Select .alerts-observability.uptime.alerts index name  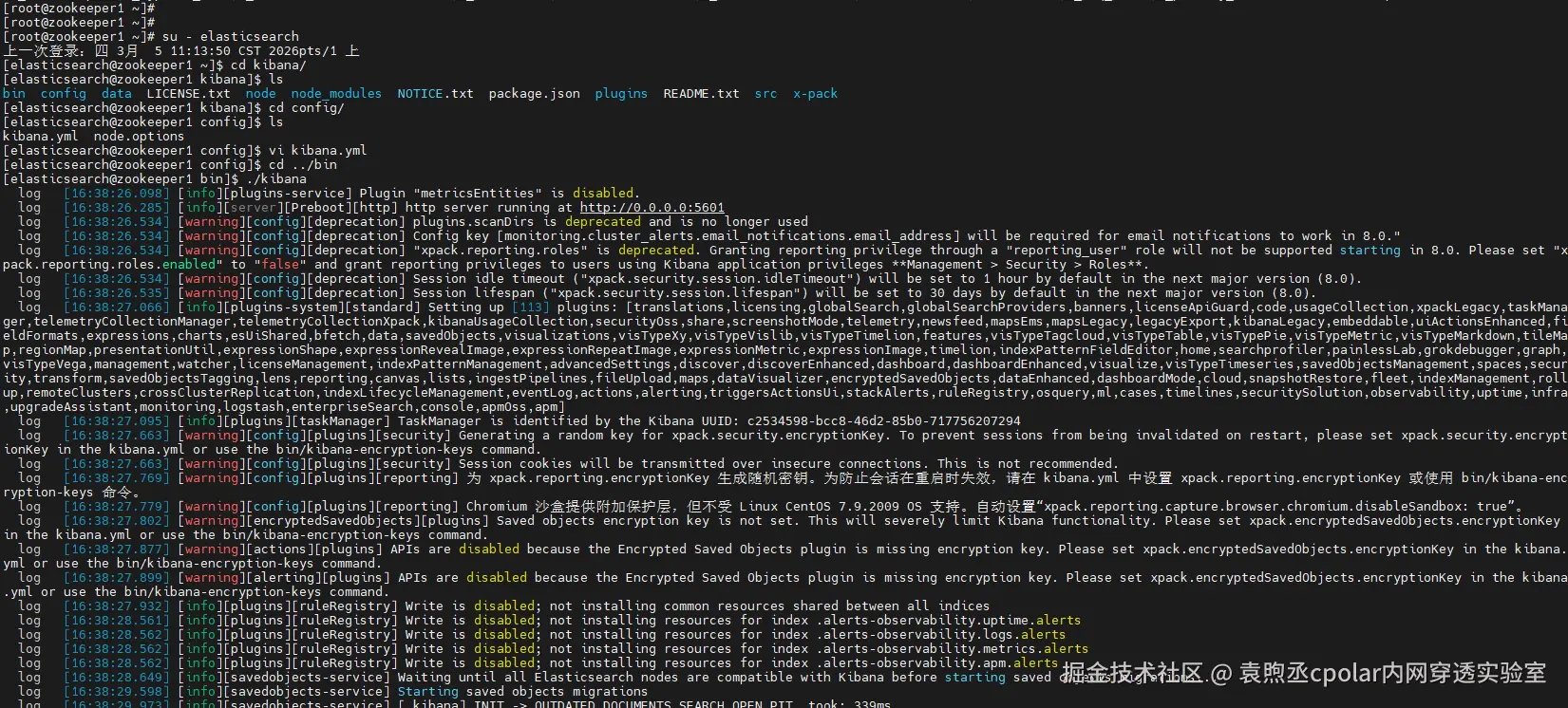948,620
